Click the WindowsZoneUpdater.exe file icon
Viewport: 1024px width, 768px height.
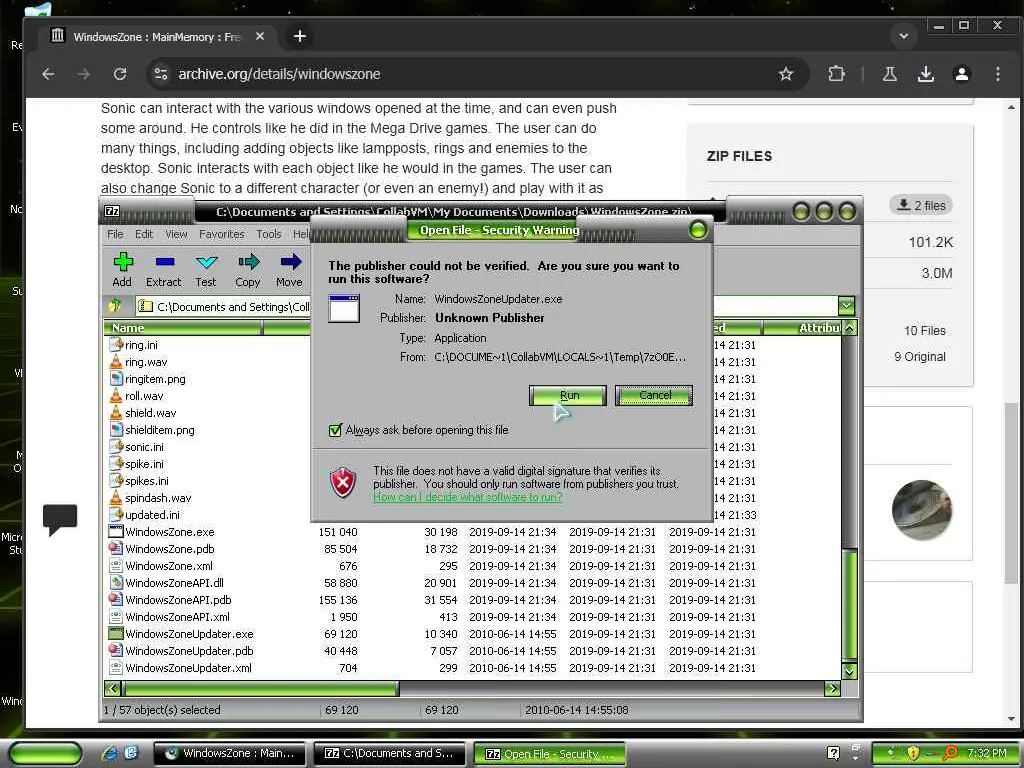116,633
